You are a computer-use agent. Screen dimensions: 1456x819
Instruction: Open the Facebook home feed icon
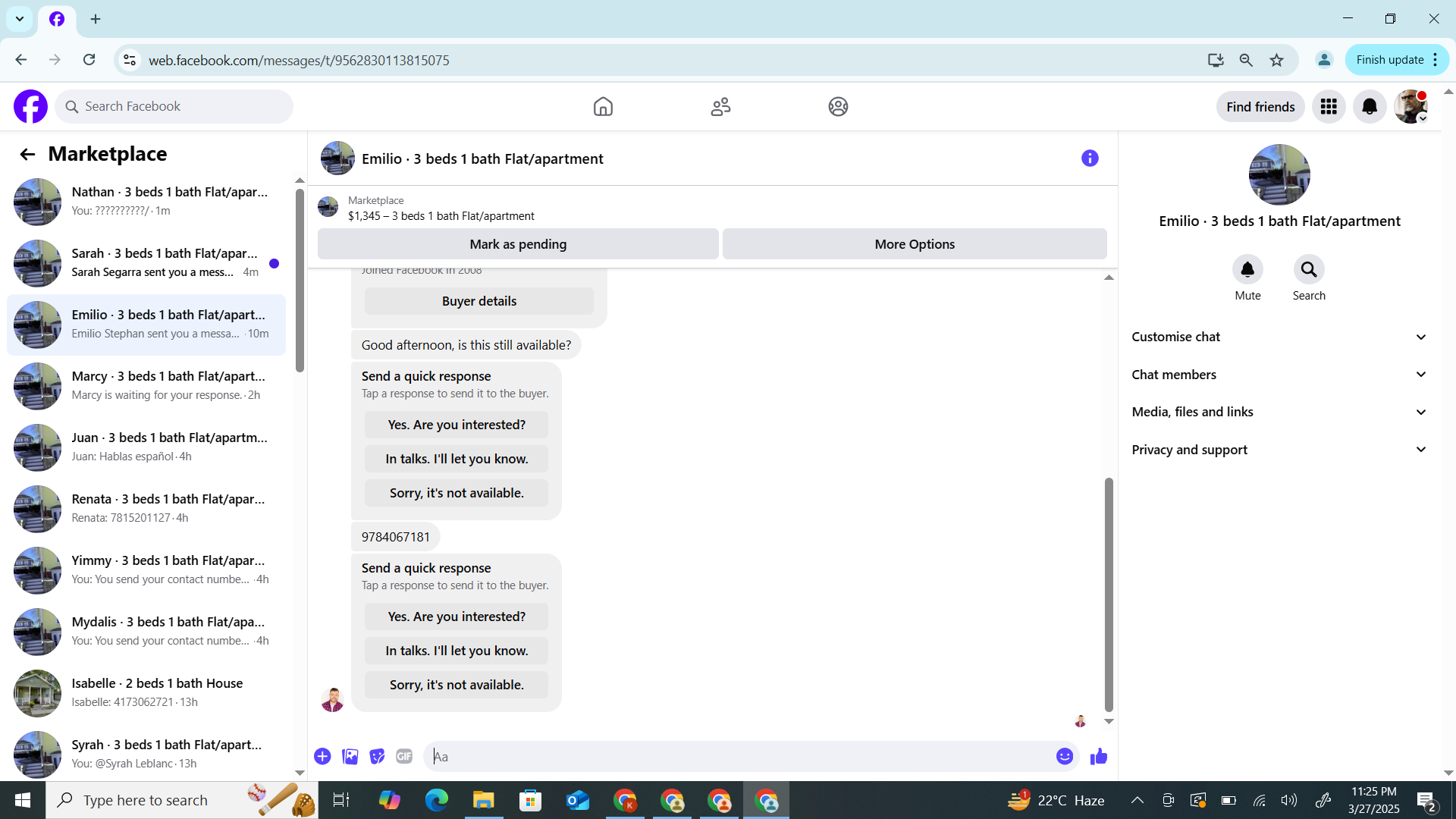(x=603, y=107)
